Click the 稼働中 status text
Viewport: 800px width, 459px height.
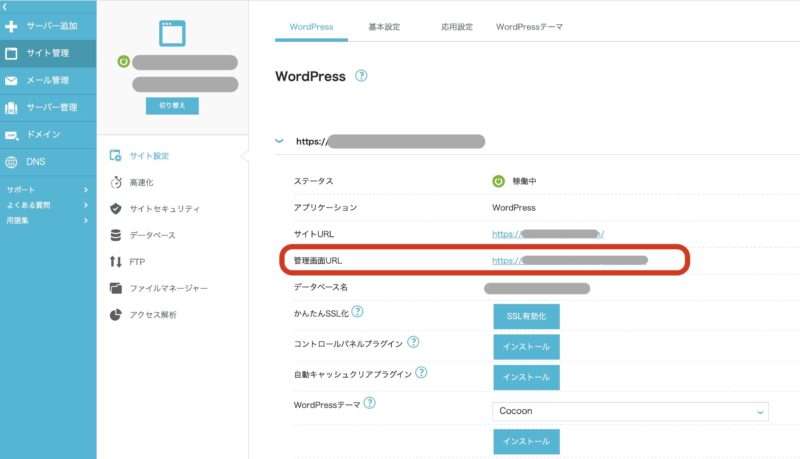pos(524,181)
